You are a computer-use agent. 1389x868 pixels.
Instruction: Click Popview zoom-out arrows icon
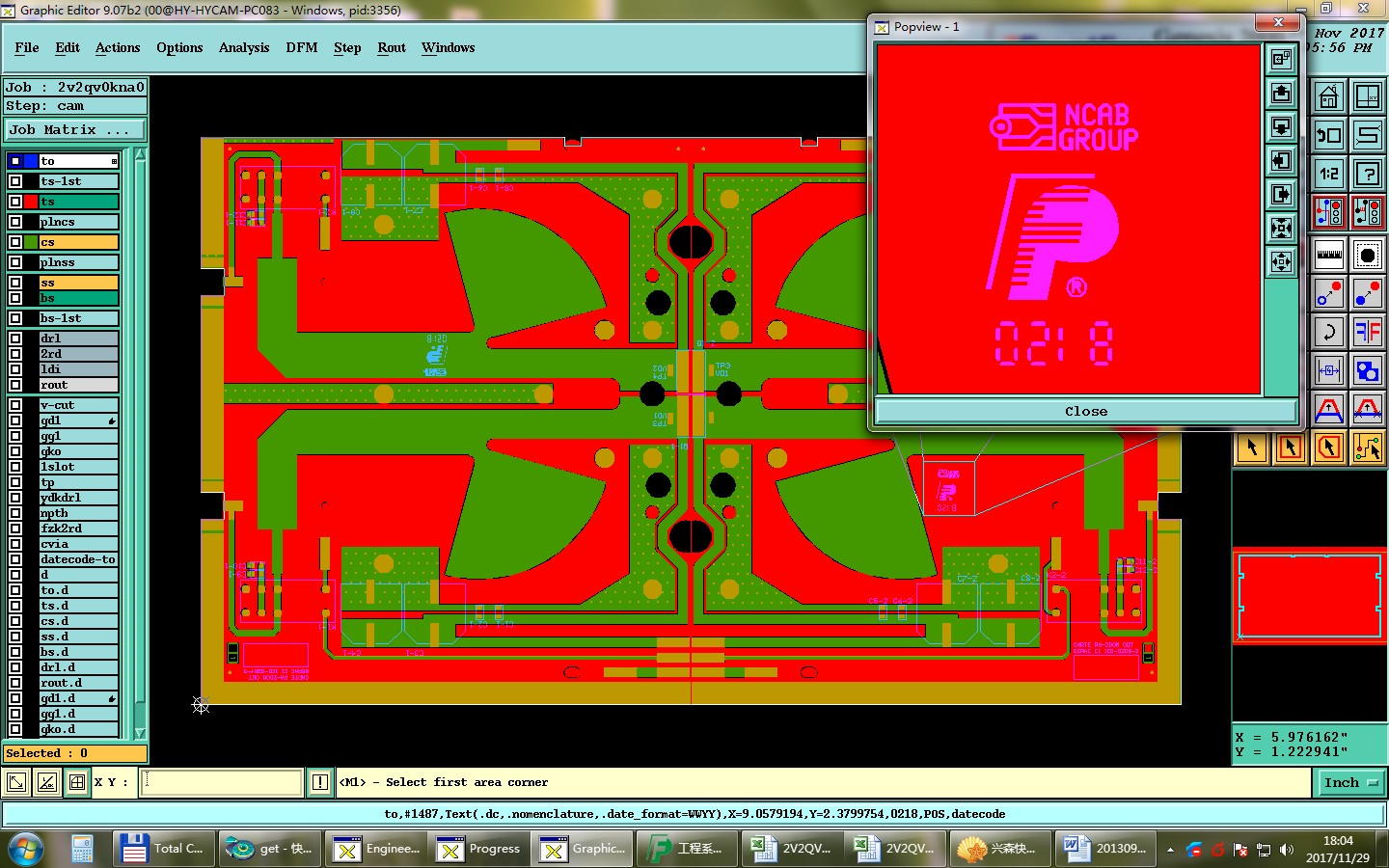tap(1281, 262)
